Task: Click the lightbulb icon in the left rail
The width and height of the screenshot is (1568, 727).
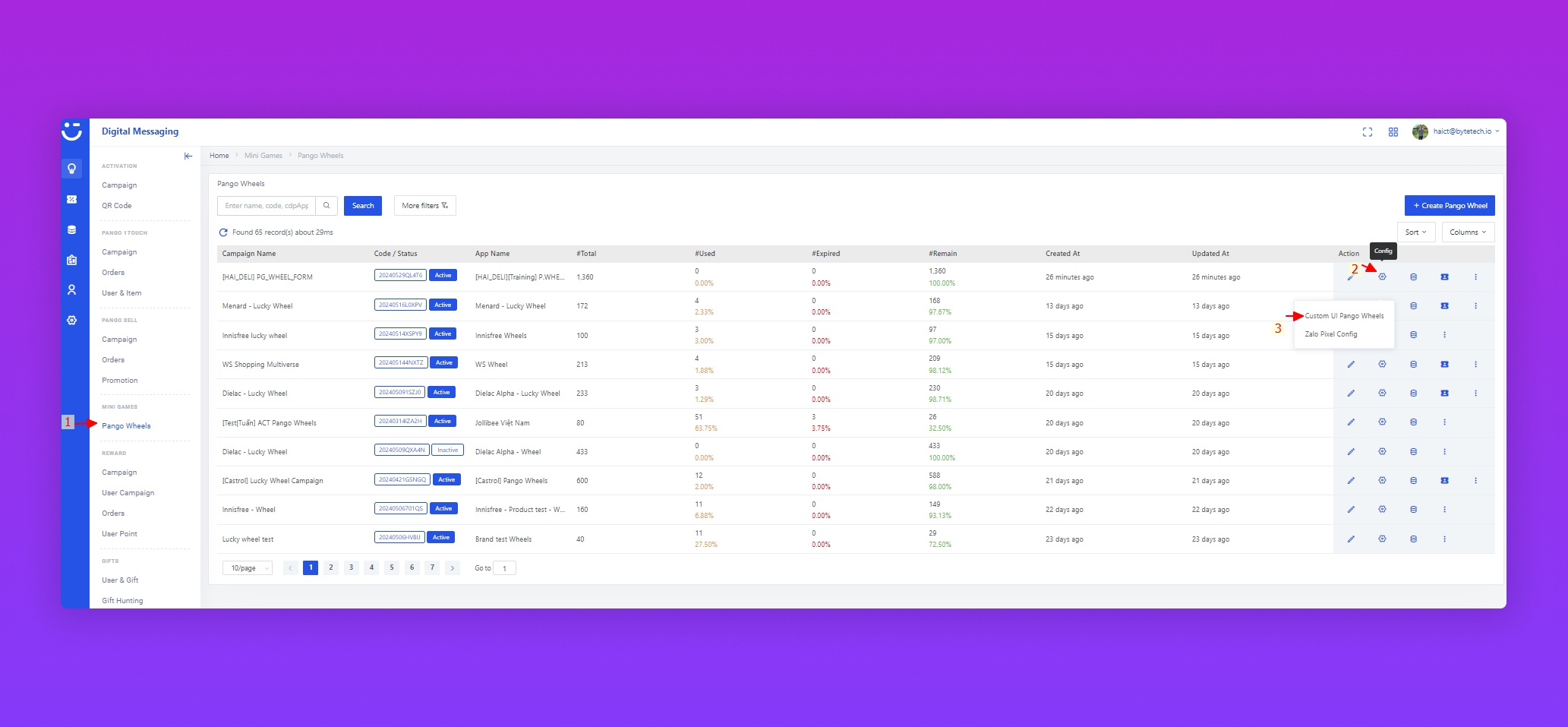Action: coord(72,169)
